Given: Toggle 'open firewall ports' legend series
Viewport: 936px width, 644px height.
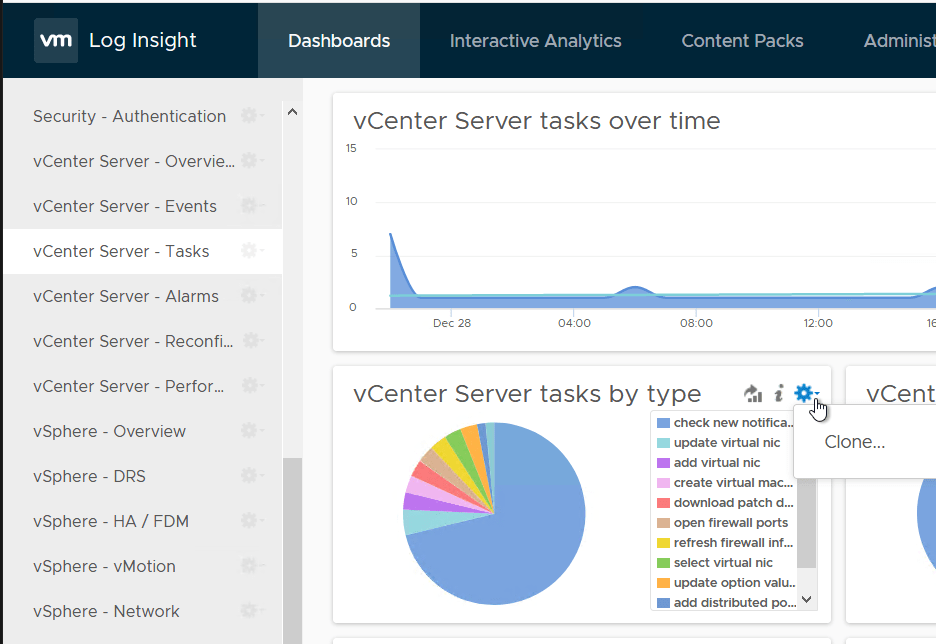Looking at the screenshot, I should [730, 523].
